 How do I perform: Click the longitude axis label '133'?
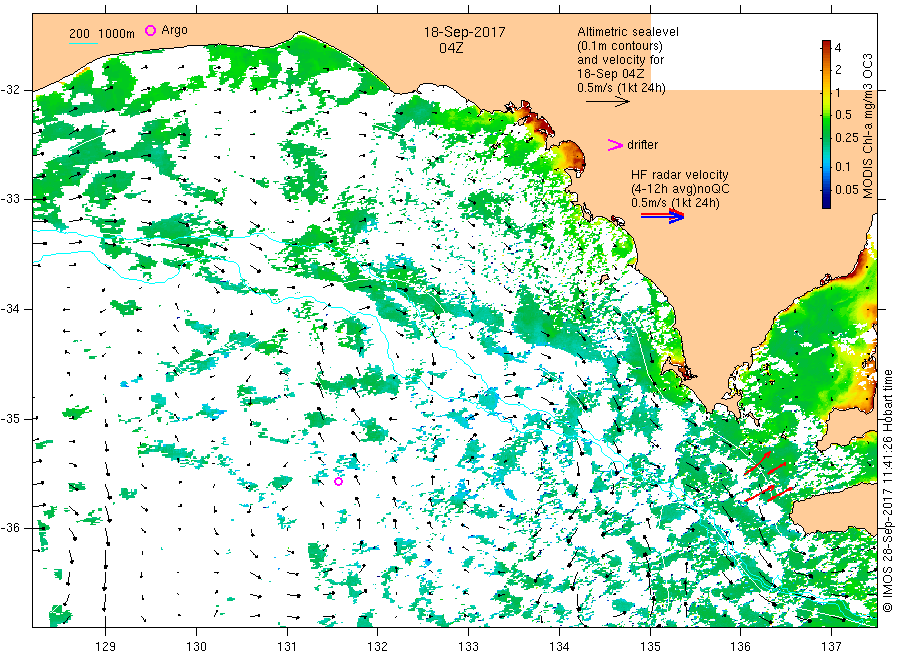point(468,647)
